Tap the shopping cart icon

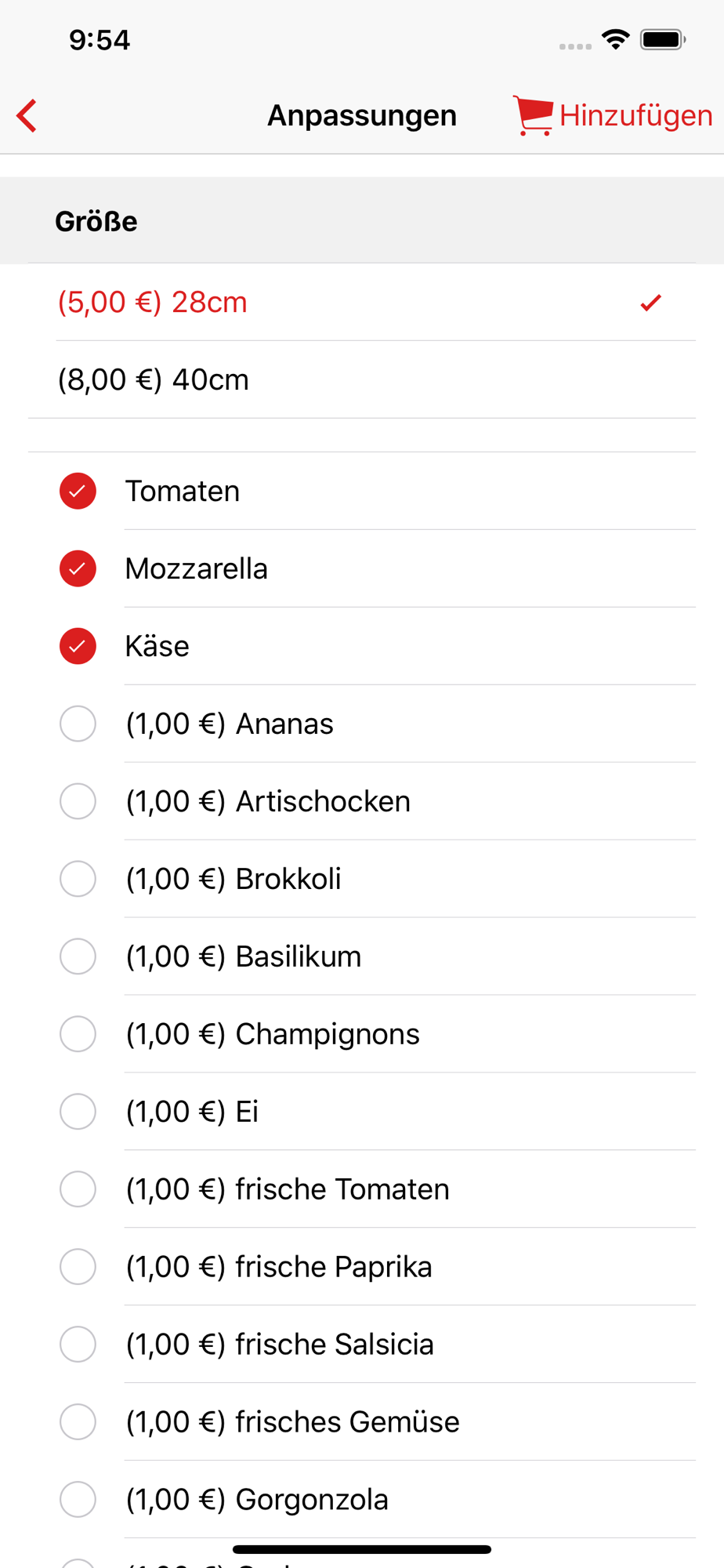tap(534, 115)
